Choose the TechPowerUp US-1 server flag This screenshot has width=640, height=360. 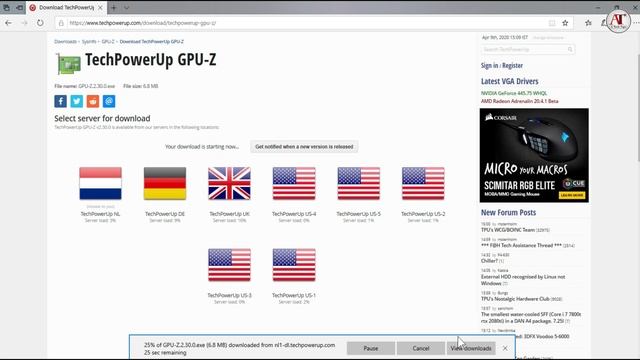[294, 265]
